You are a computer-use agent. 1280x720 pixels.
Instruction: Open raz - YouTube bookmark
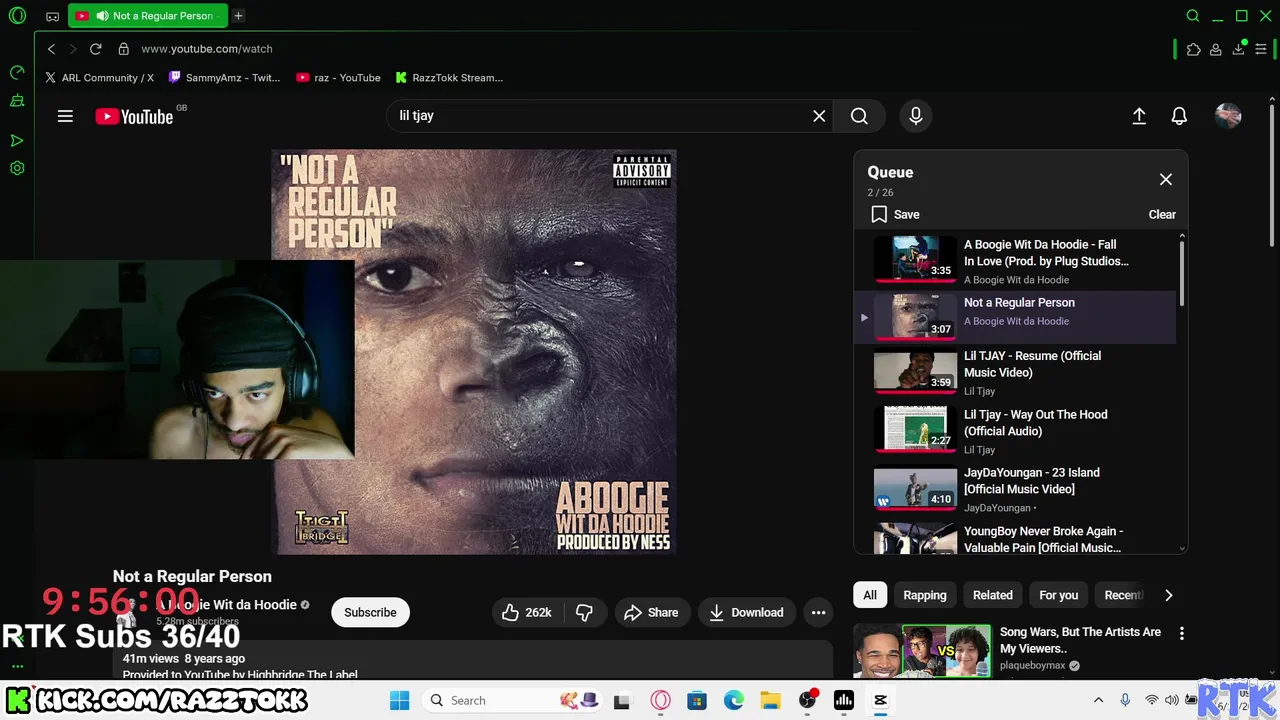(x=339, y=77)
